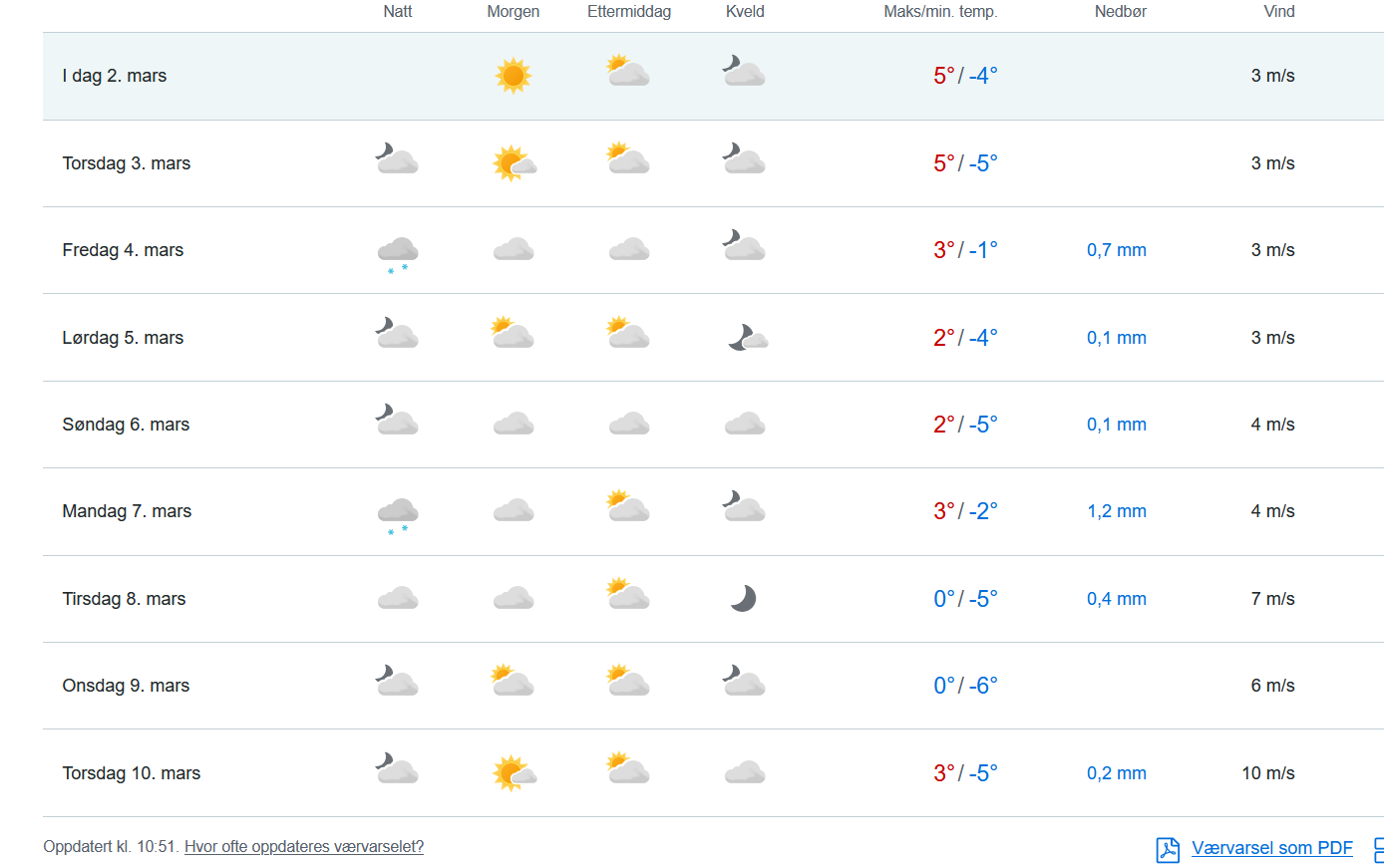The width and height of the screenshot is (1384, 868).
Task: Click the evening moon-and-cloud icon on Lørdag 5. mars
Action: click(747, 338)
